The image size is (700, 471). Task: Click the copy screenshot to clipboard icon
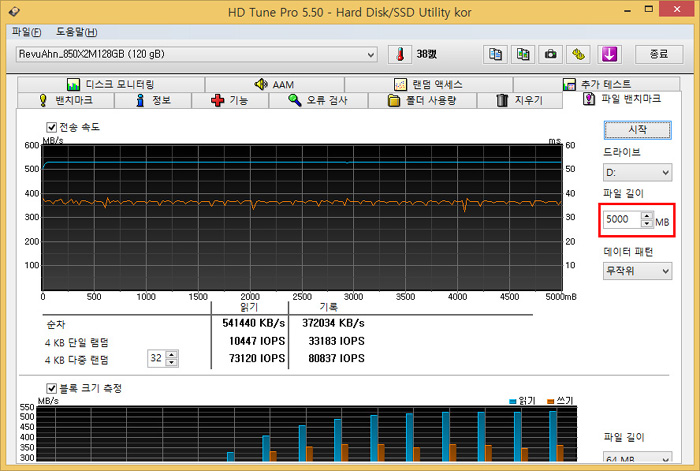pyautogui.click(x=523, y=54)
